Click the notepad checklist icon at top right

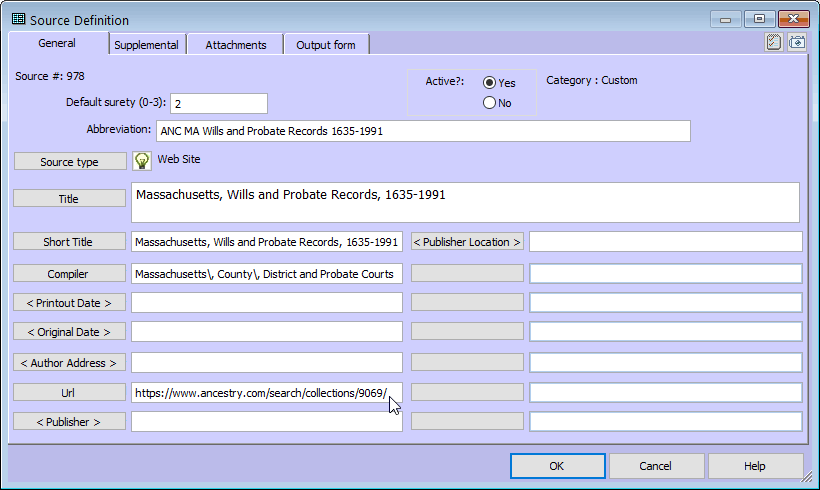773,42
